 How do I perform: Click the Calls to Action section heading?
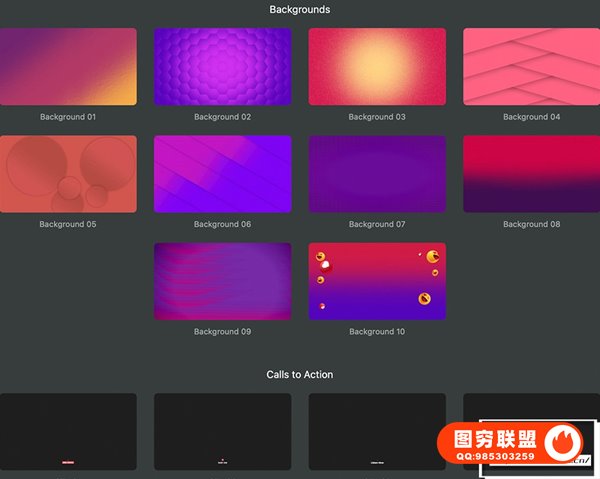[x=300, y=374]
